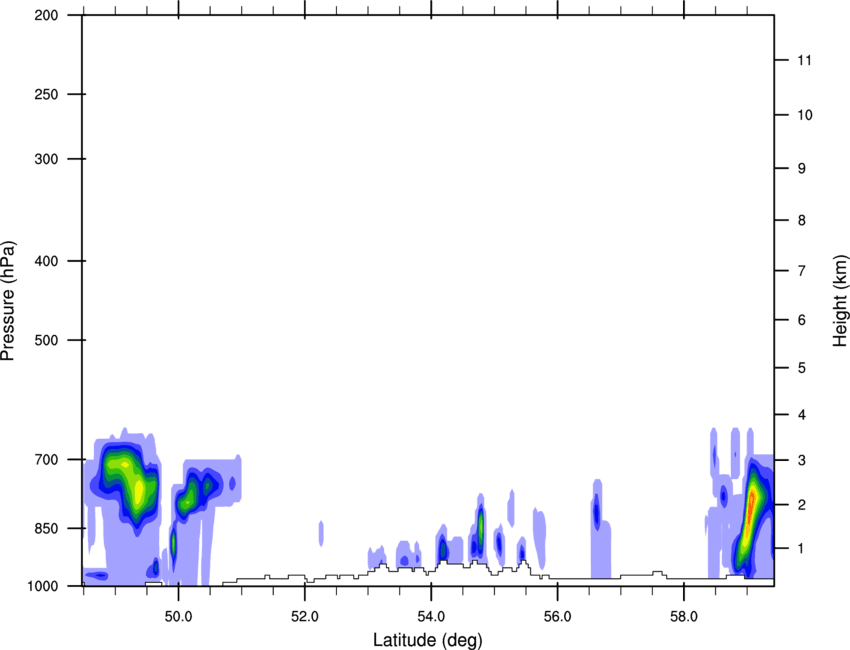Click the yellow contour maximum near 700 hPa
The image size is (850, 650).
click(x=126, y=464)
